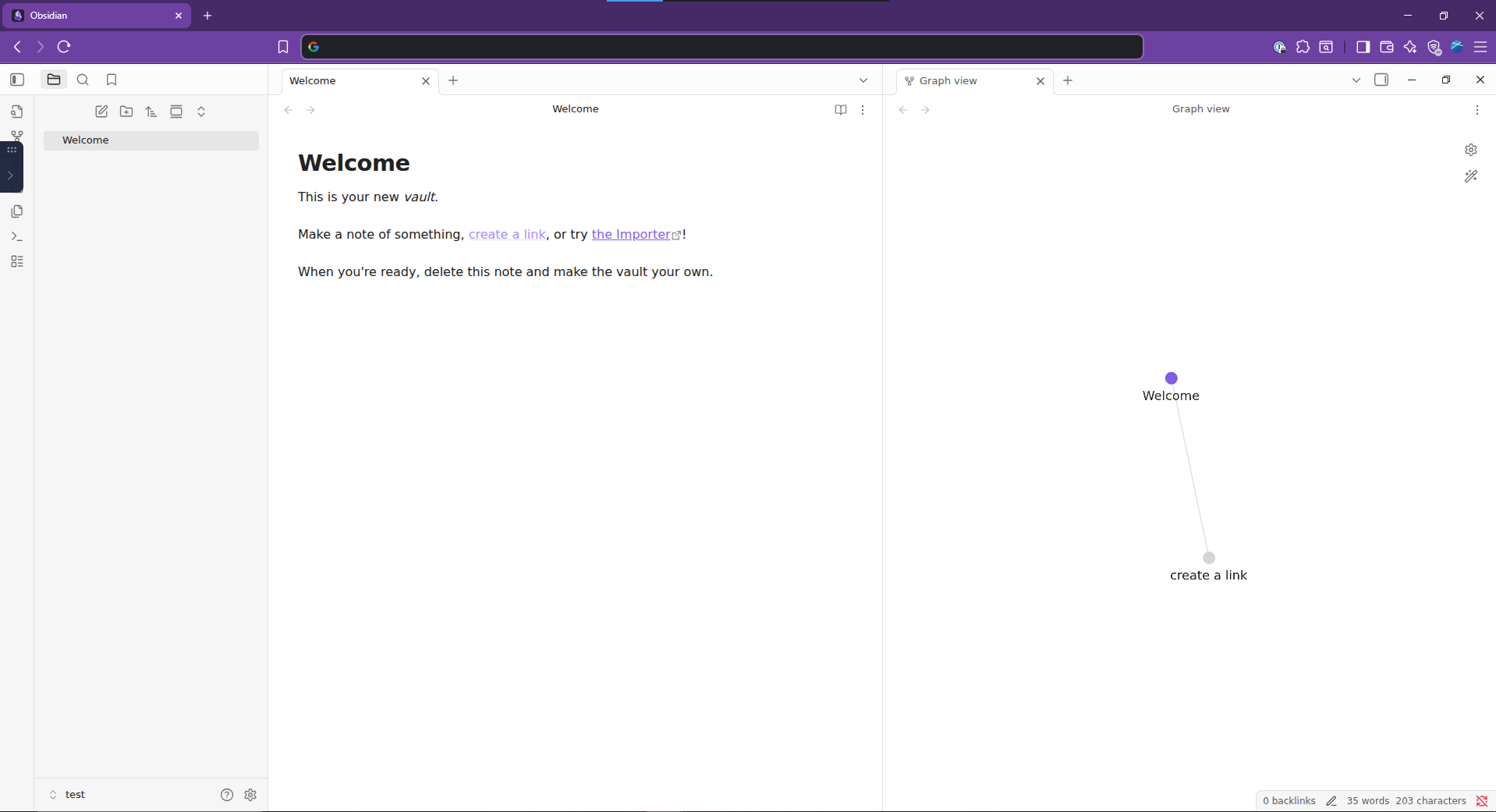Collapse or expand all folders in explorer

click(201, 112)
